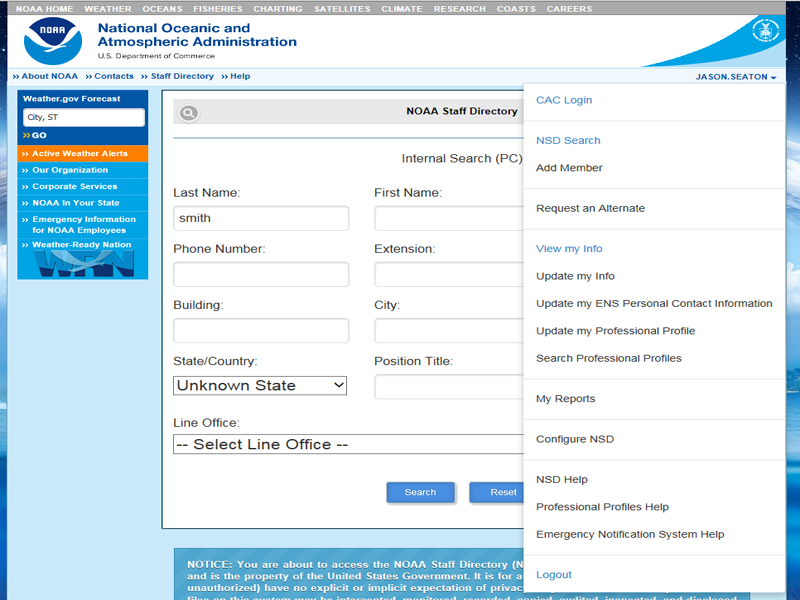Open the State/Country dropdown
This screenshot has height=600, width=800.
(260, 385)
